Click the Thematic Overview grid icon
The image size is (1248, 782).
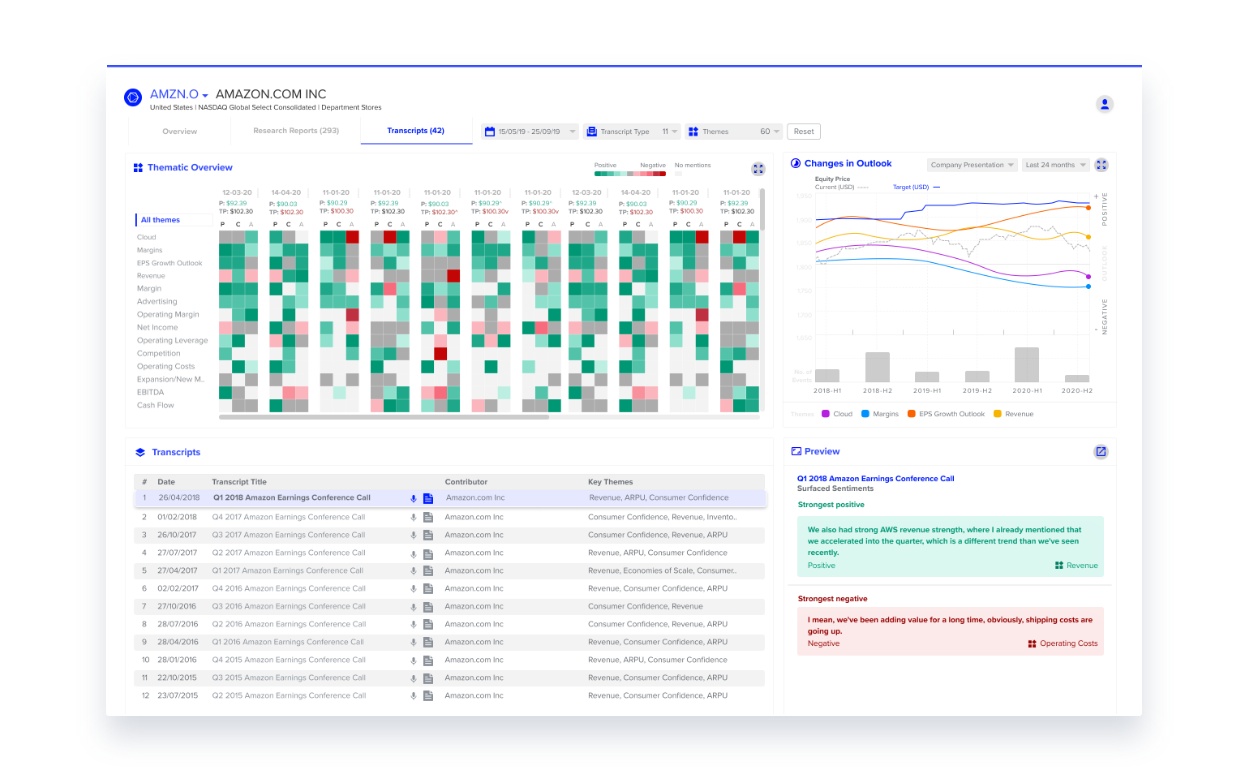pyautogui.click(x=138, y=168)
